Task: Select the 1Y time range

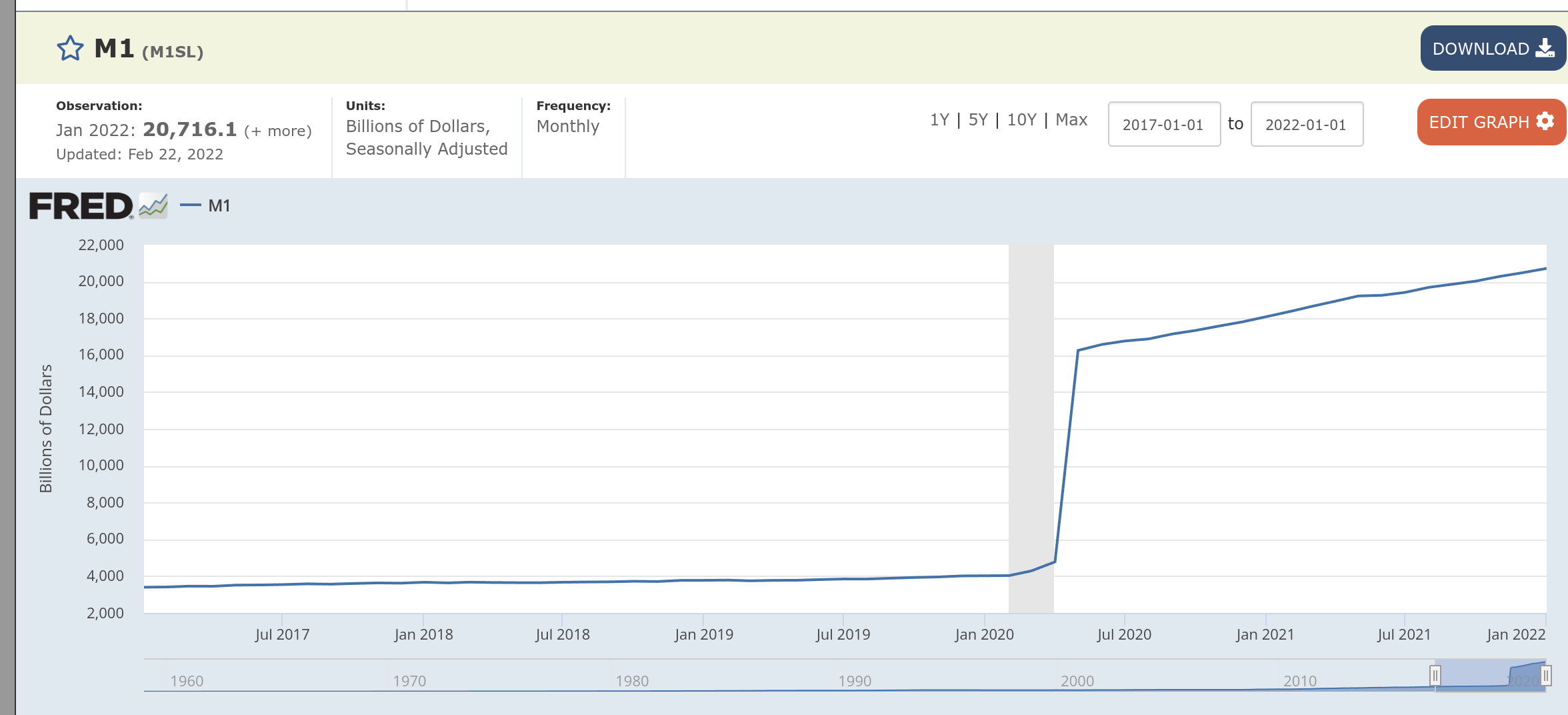Action: click(939, 120)
